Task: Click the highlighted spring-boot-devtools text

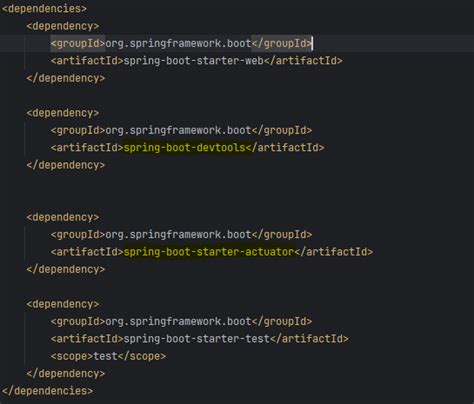Action: 184,147
